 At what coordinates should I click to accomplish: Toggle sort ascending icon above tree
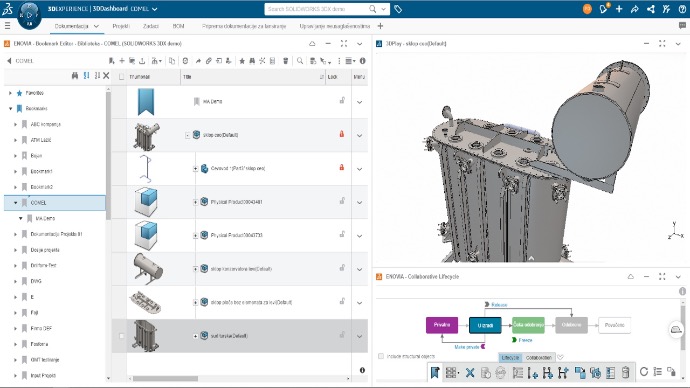[86, 76]
